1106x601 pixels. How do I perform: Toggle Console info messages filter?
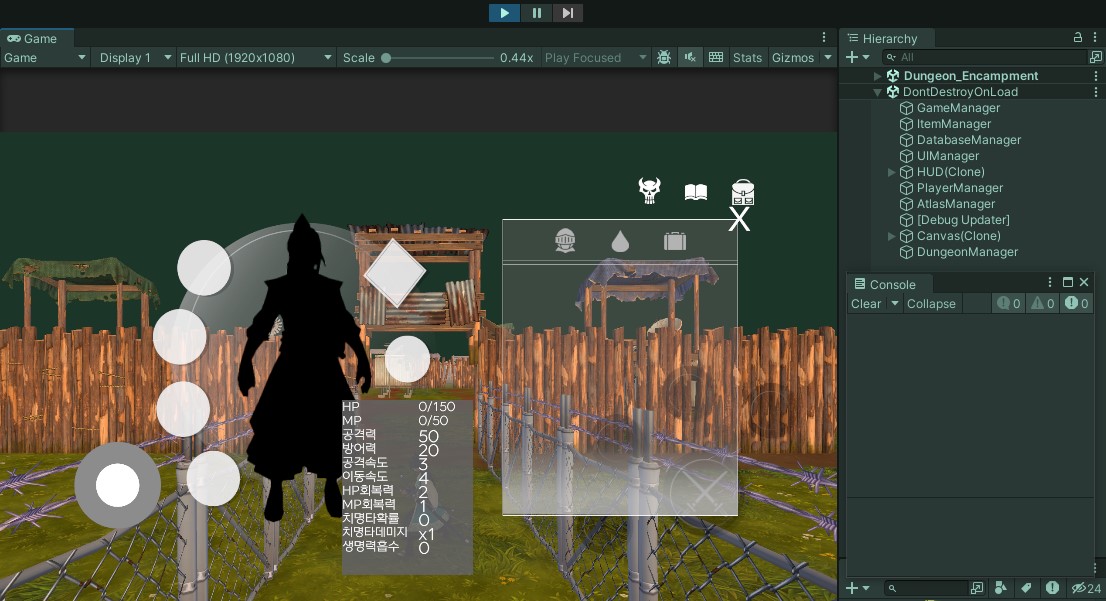pyautogui.click(x=1008, y=303)
